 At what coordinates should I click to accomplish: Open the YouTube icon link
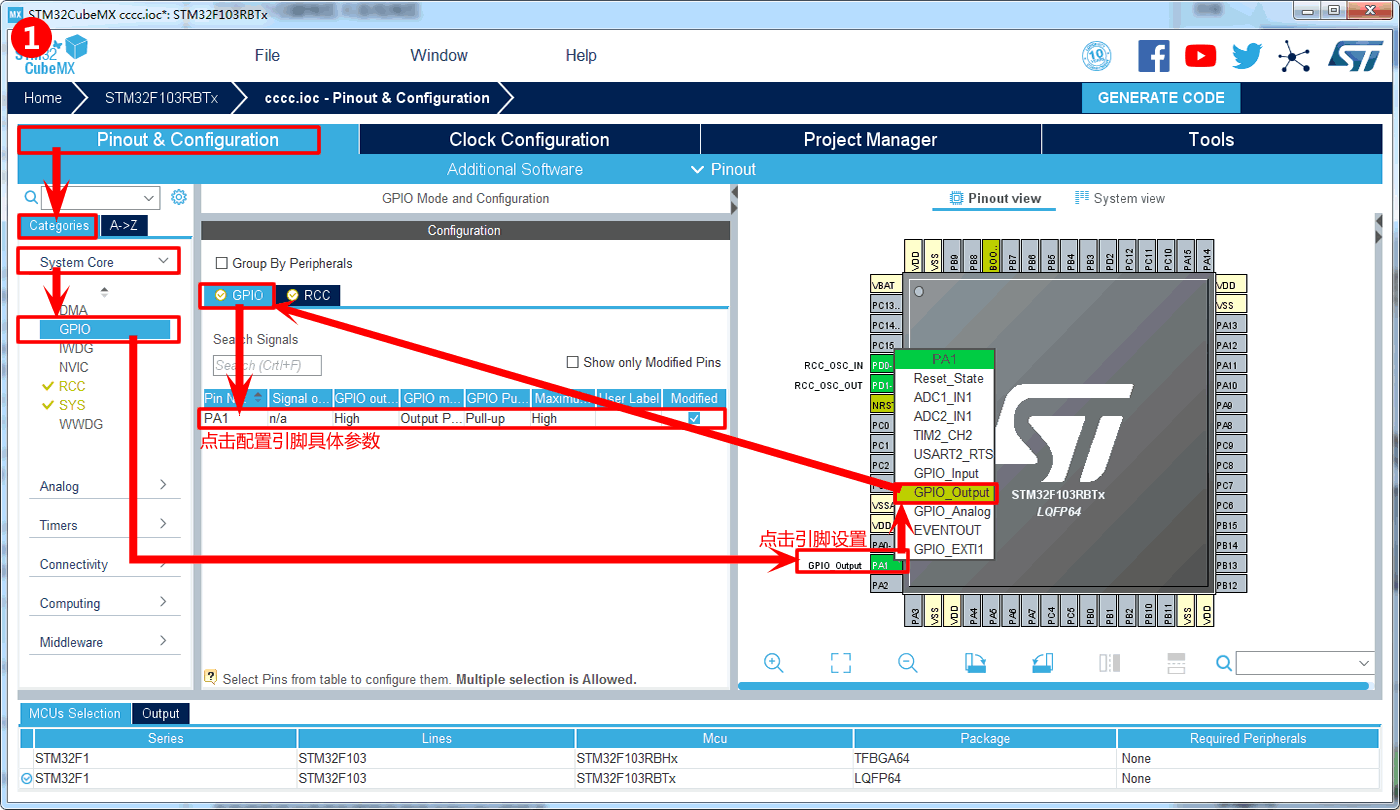click(1200, 56)
